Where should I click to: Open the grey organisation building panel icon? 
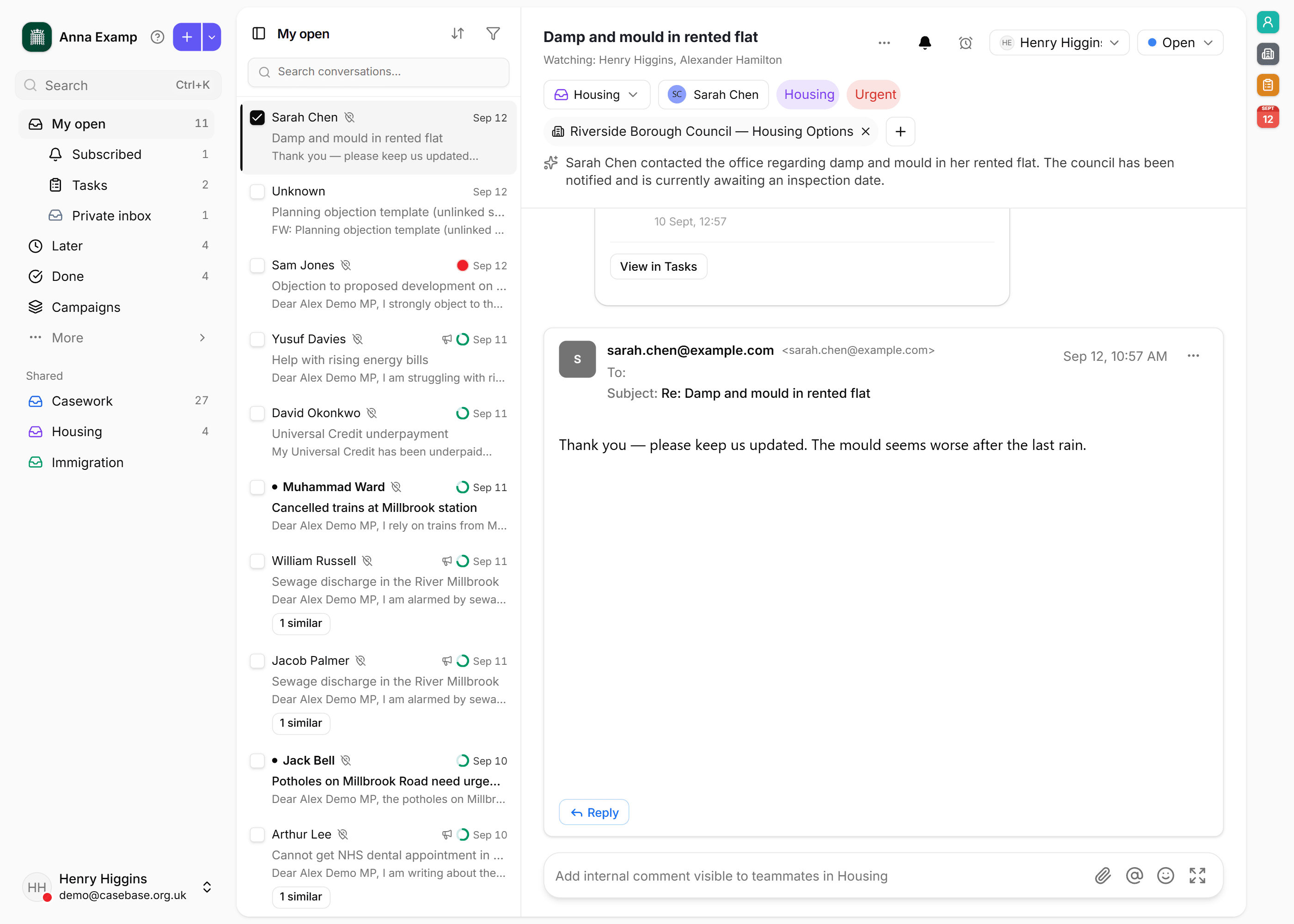click(1267, 54)
